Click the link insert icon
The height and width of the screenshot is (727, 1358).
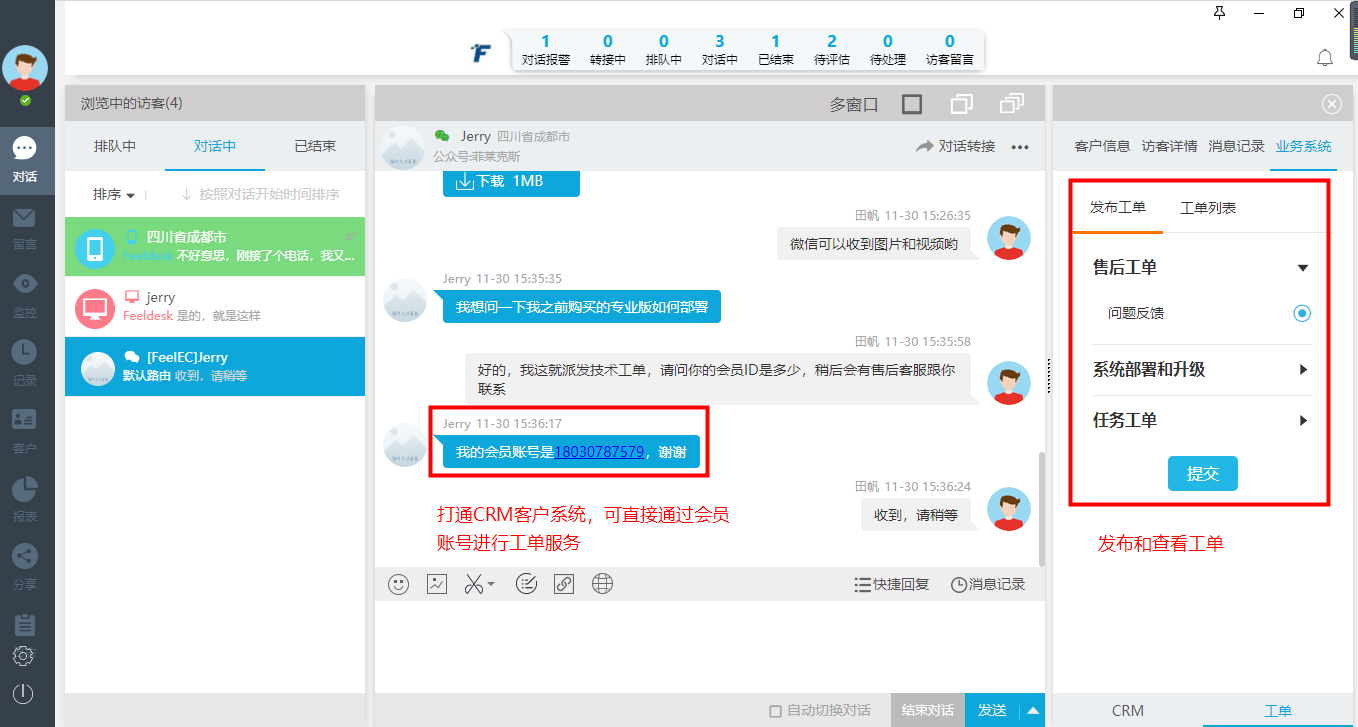click(x=564, y=585)
